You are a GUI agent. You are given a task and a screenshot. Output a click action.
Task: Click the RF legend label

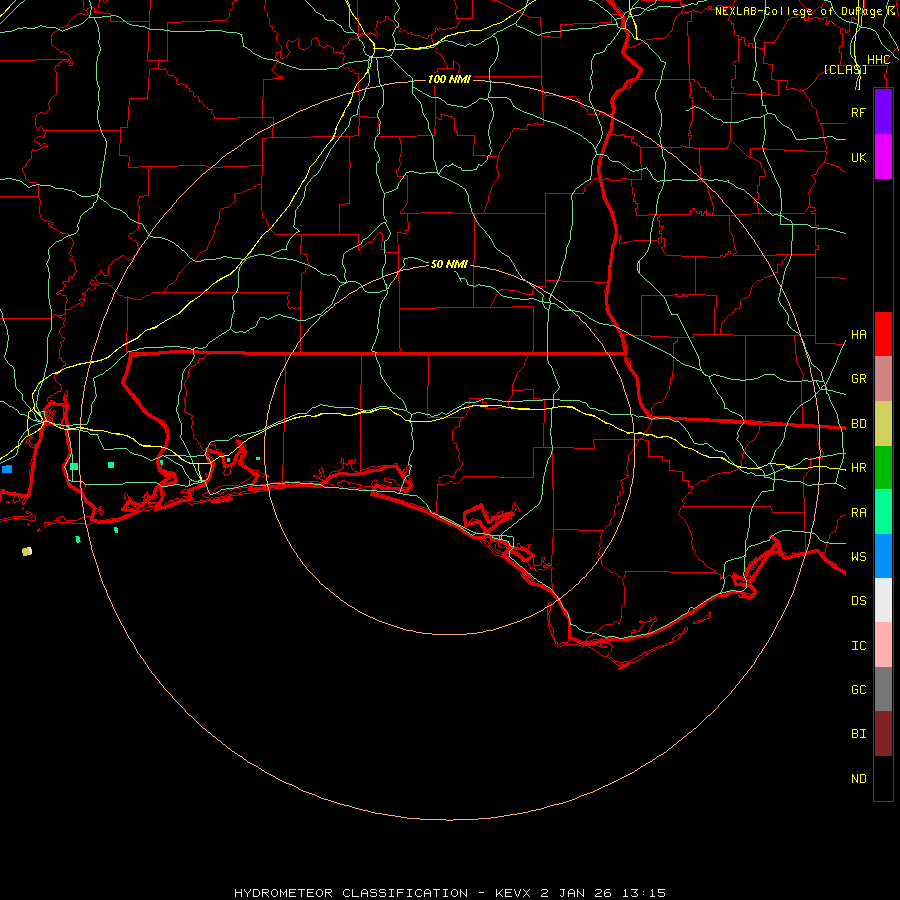tap(858, 112)
